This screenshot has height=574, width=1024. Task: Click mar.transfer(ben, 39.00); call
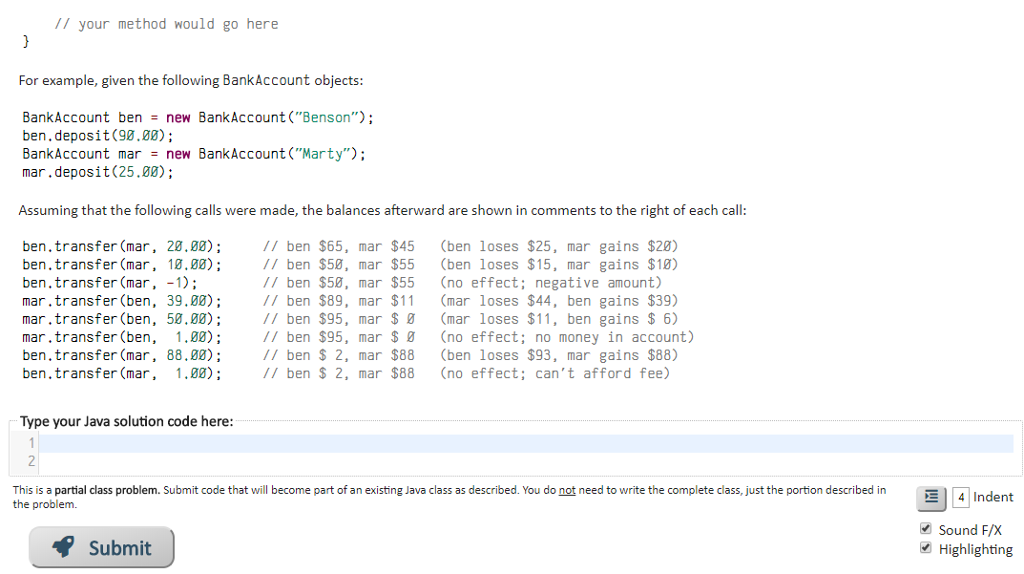(122, 301)
